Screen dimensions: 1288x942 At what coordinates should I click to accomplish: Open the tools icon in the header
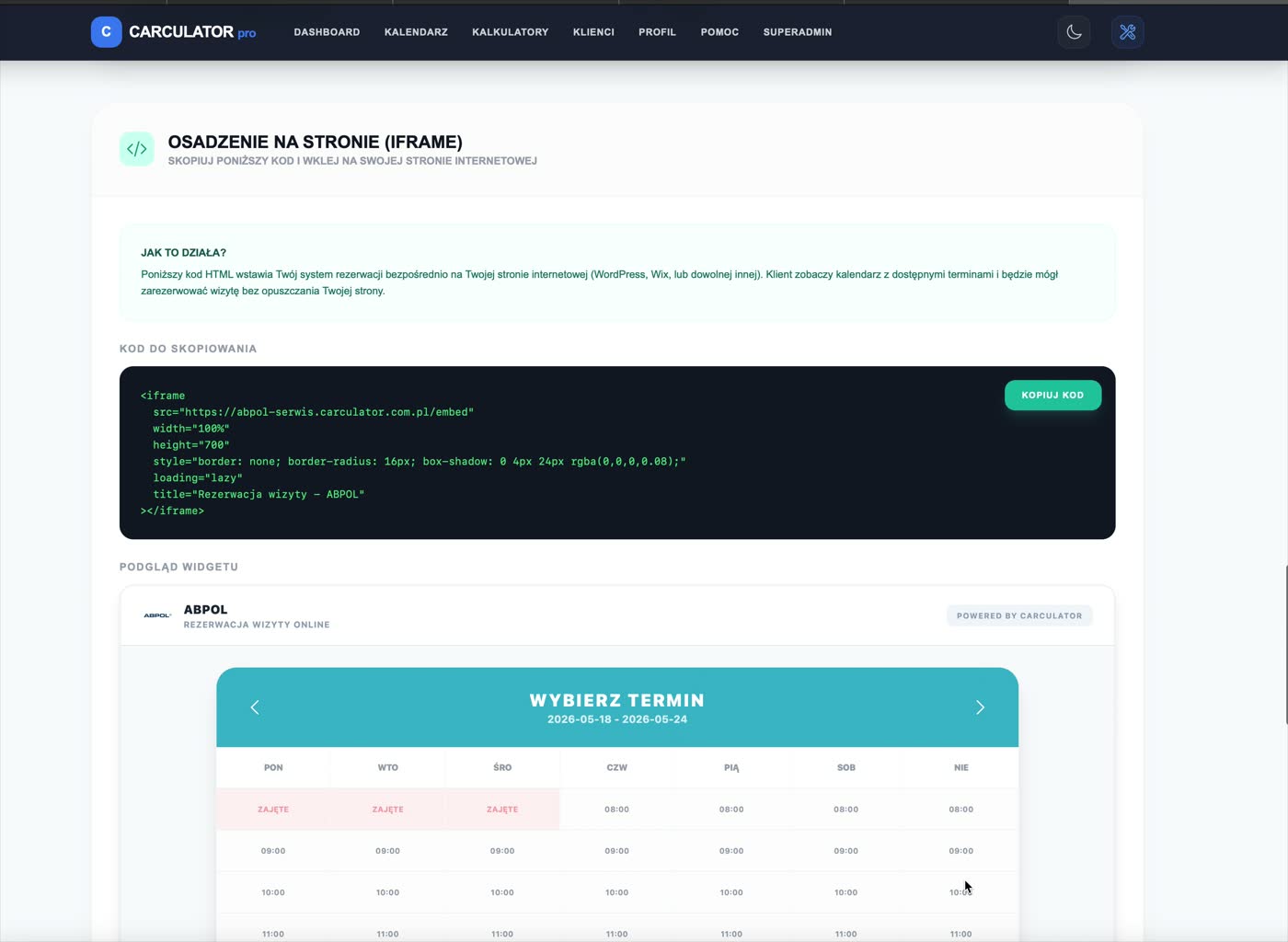pyautogui.click(x=1127, y=32)
